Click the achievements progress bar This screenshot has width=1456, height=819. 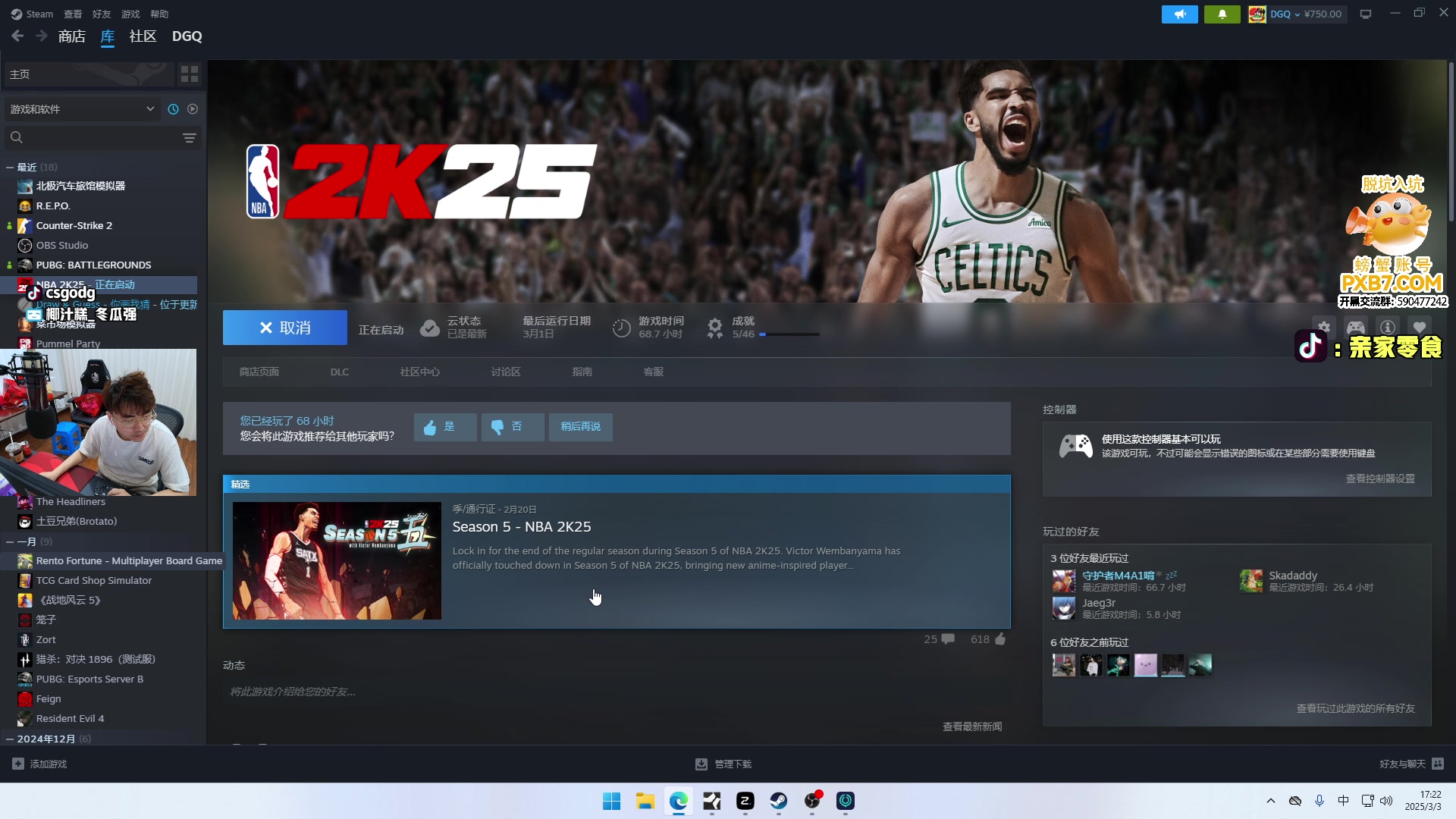[x=789, y=334]
